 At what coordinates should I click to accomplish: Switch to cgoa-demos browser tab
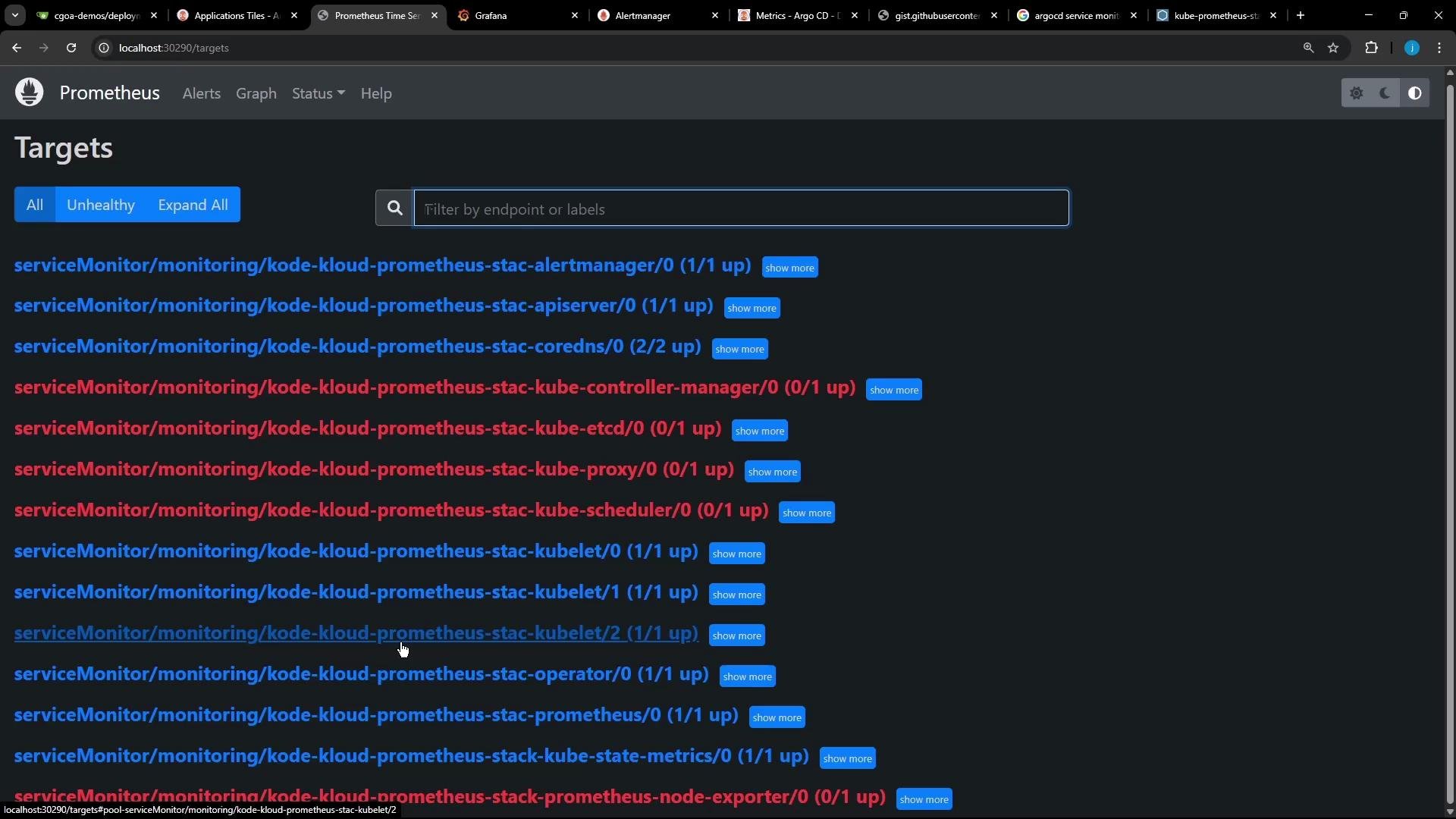96,15
